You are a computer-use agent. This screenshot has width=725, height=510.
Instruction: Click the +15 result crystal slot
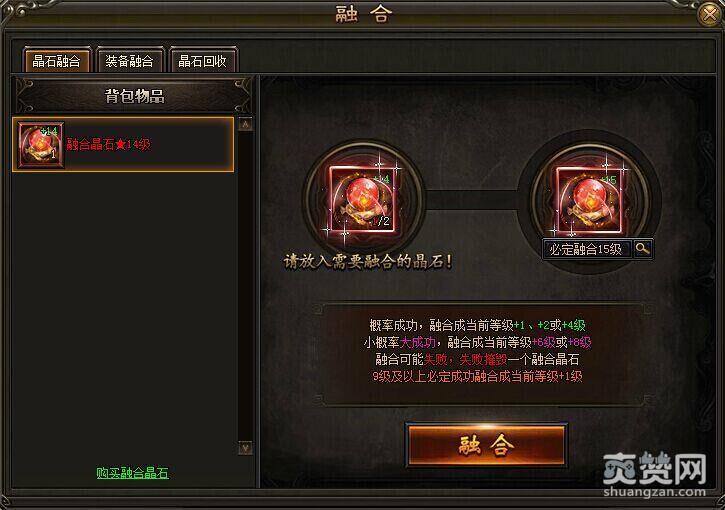click(590, 201)
